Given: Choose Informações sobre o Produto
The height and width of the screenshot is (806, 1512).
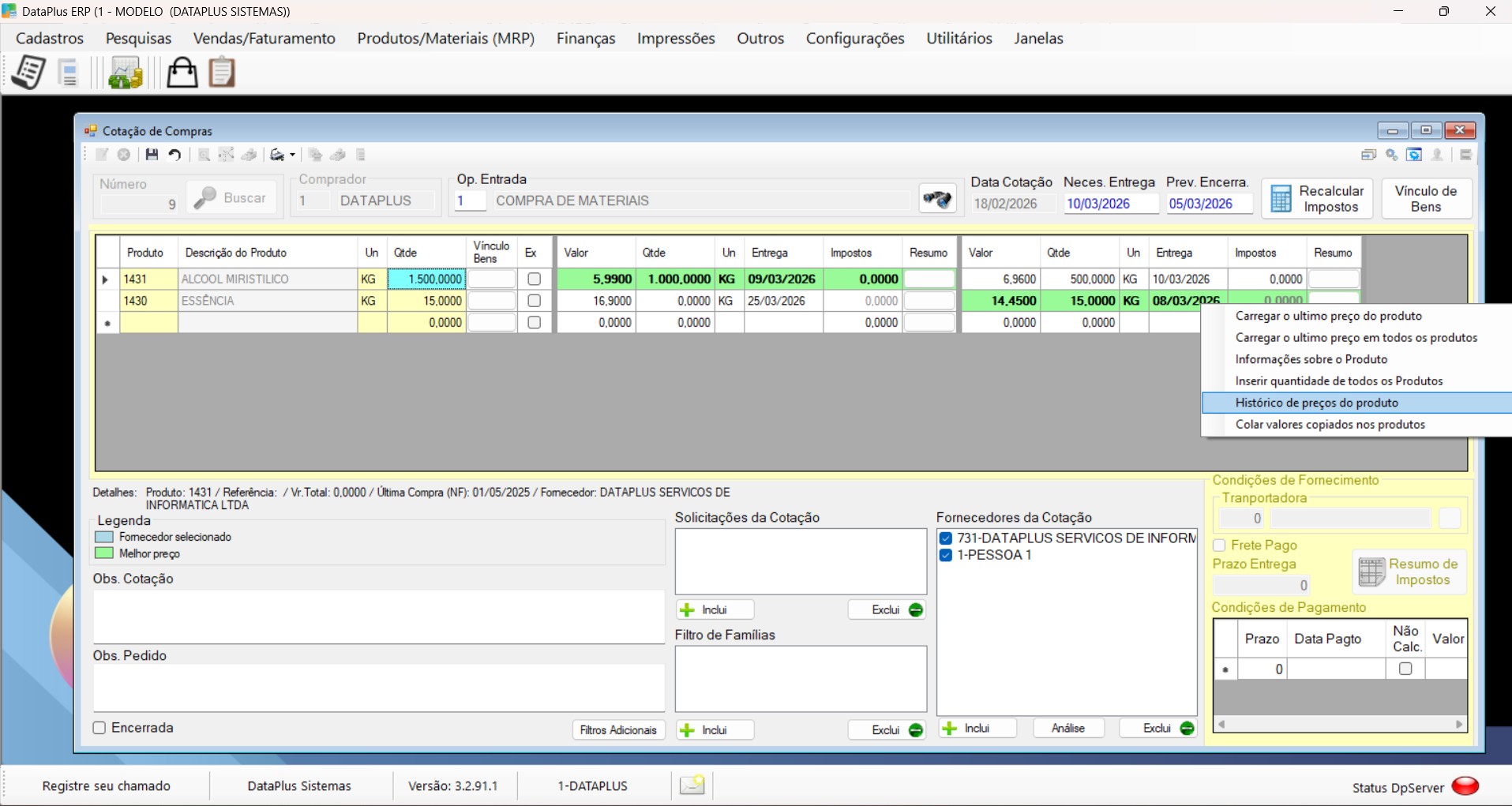Looking at the screenshot, I should coord(1356,359).
